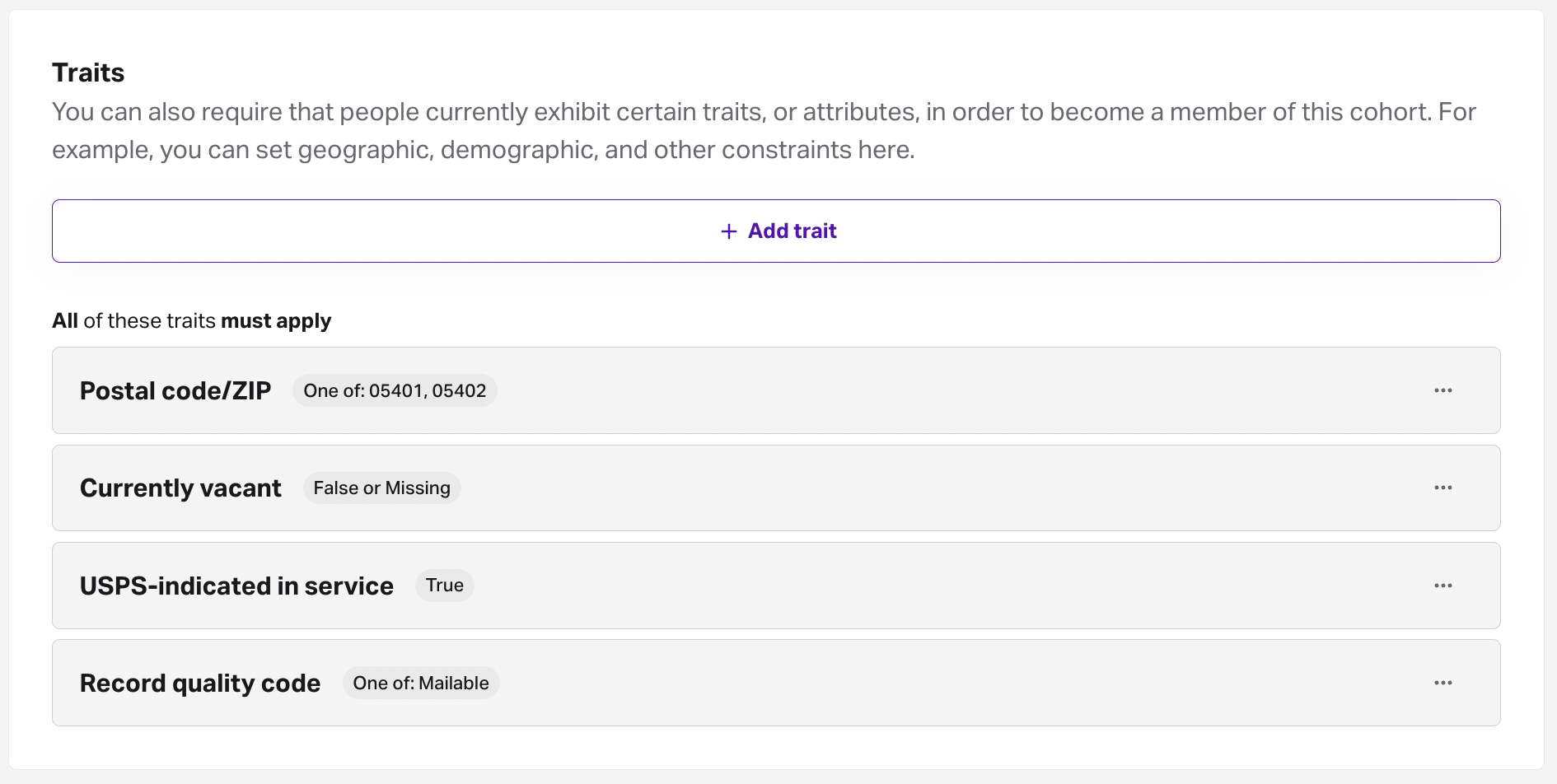Image resolution: width=1557 pixels, height=784 pixels.
Task: Click the Postal code/ZIP trait name
Action: click(175, 390)
